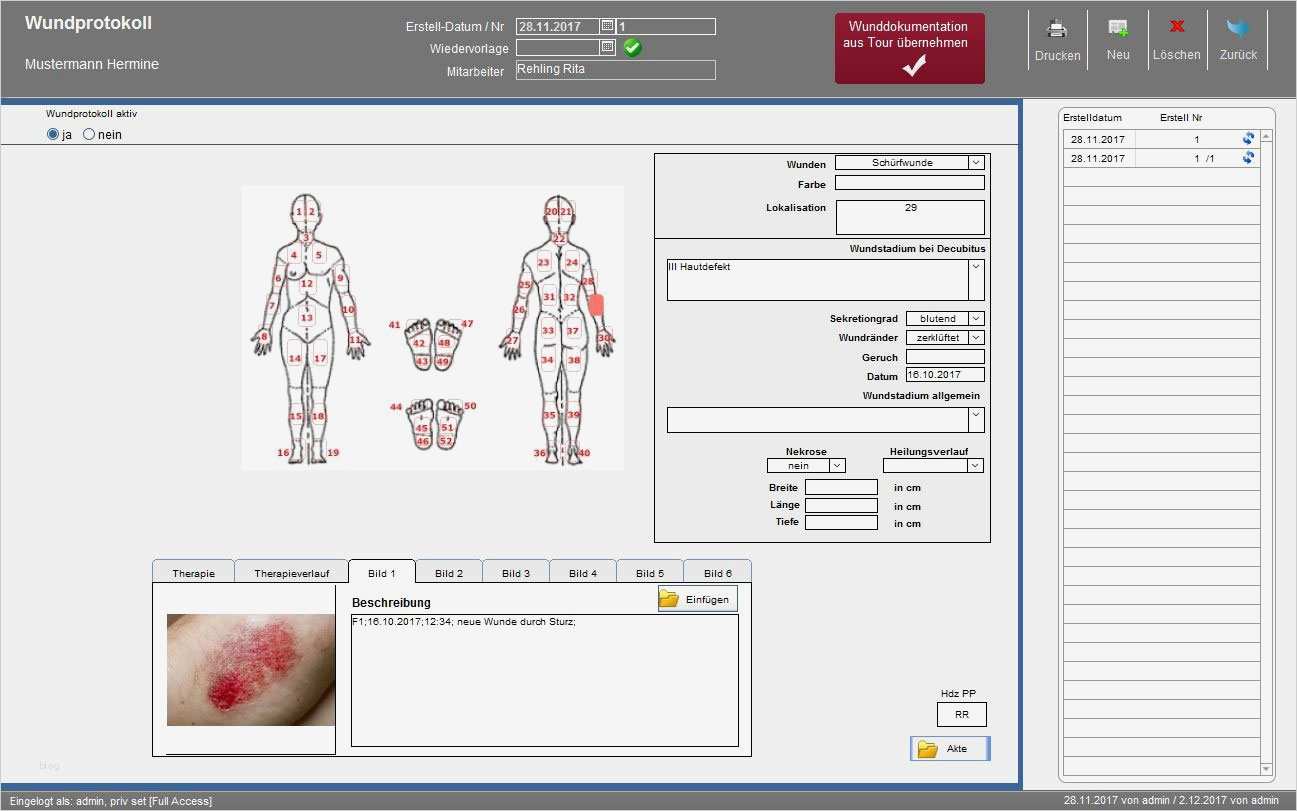Screen dimensions: 1297x811
Task: Click the highlighted red body region 29
Action: [x=597, y=305]
